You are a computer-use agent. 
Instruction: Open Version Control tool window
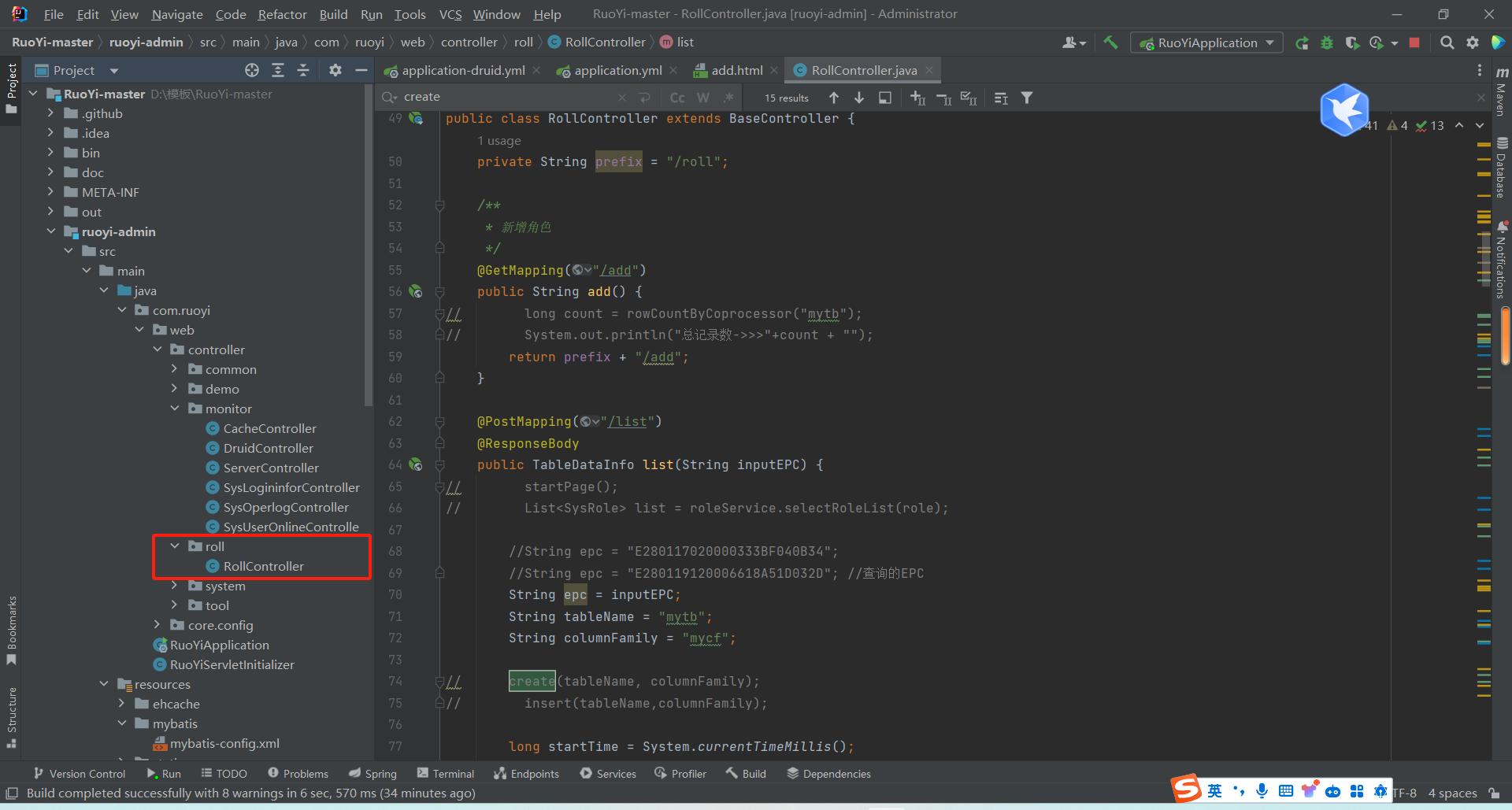click(80, 774)
